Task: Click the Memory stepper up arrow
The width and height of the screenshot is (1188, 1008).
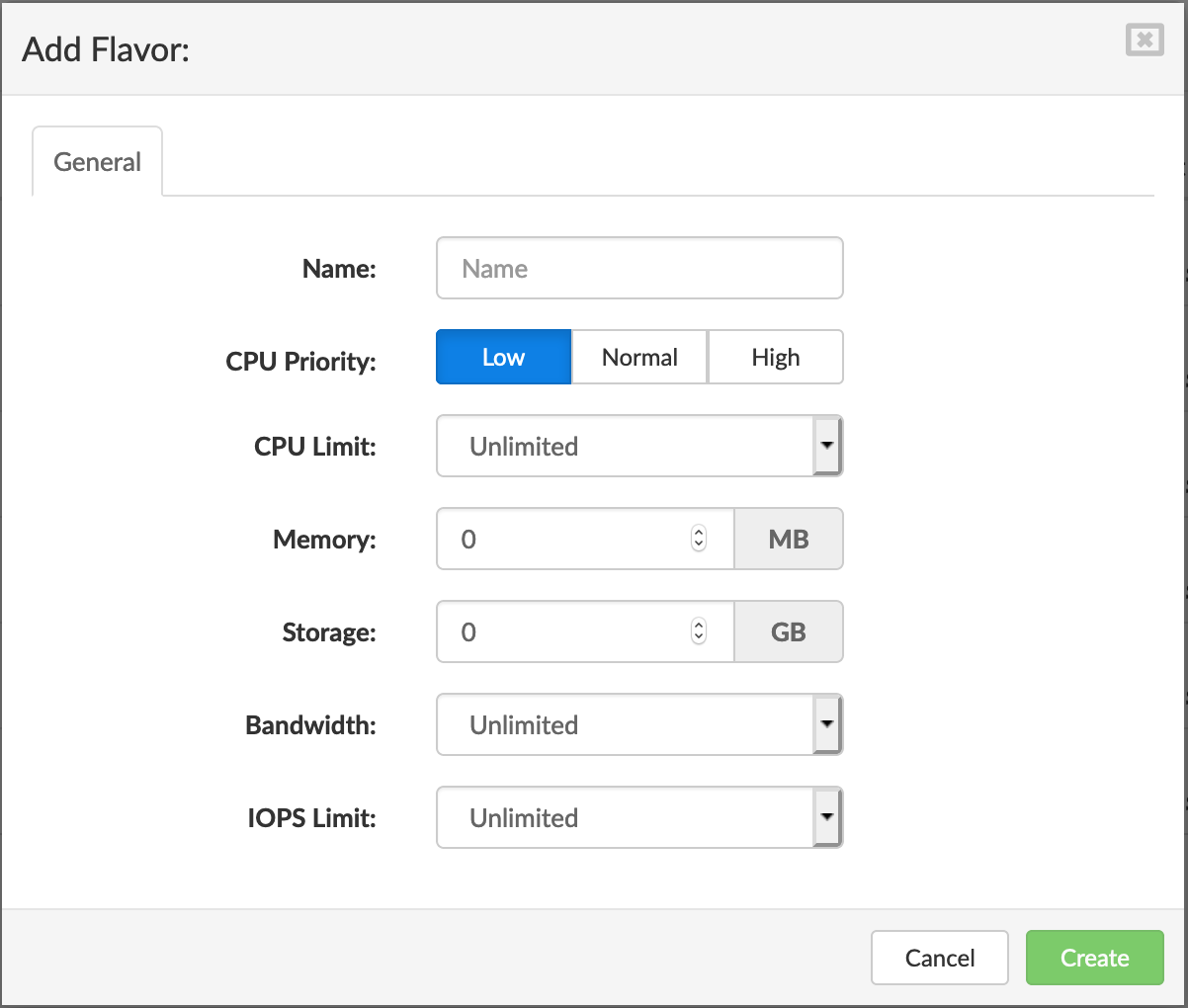Action: pos(699,533)
